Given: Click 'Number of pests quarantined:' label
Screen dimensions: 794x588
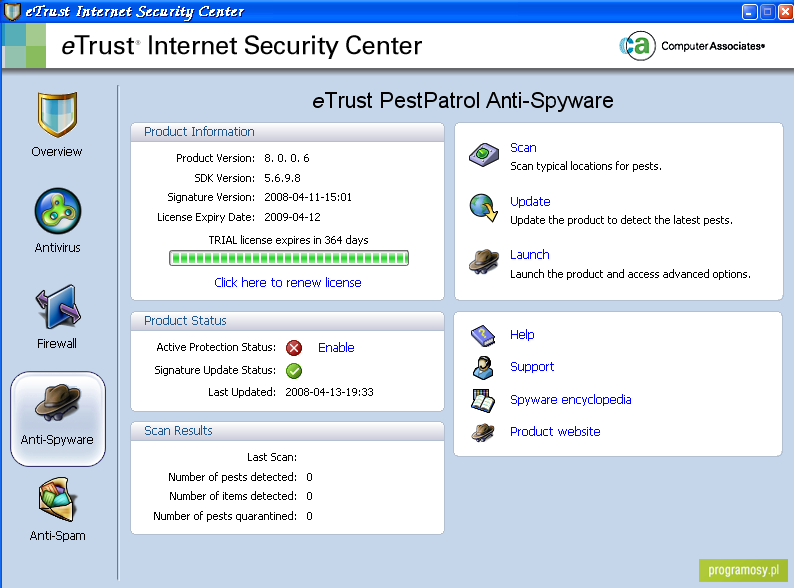Looking at the screenshot, I should pos(225,516).
